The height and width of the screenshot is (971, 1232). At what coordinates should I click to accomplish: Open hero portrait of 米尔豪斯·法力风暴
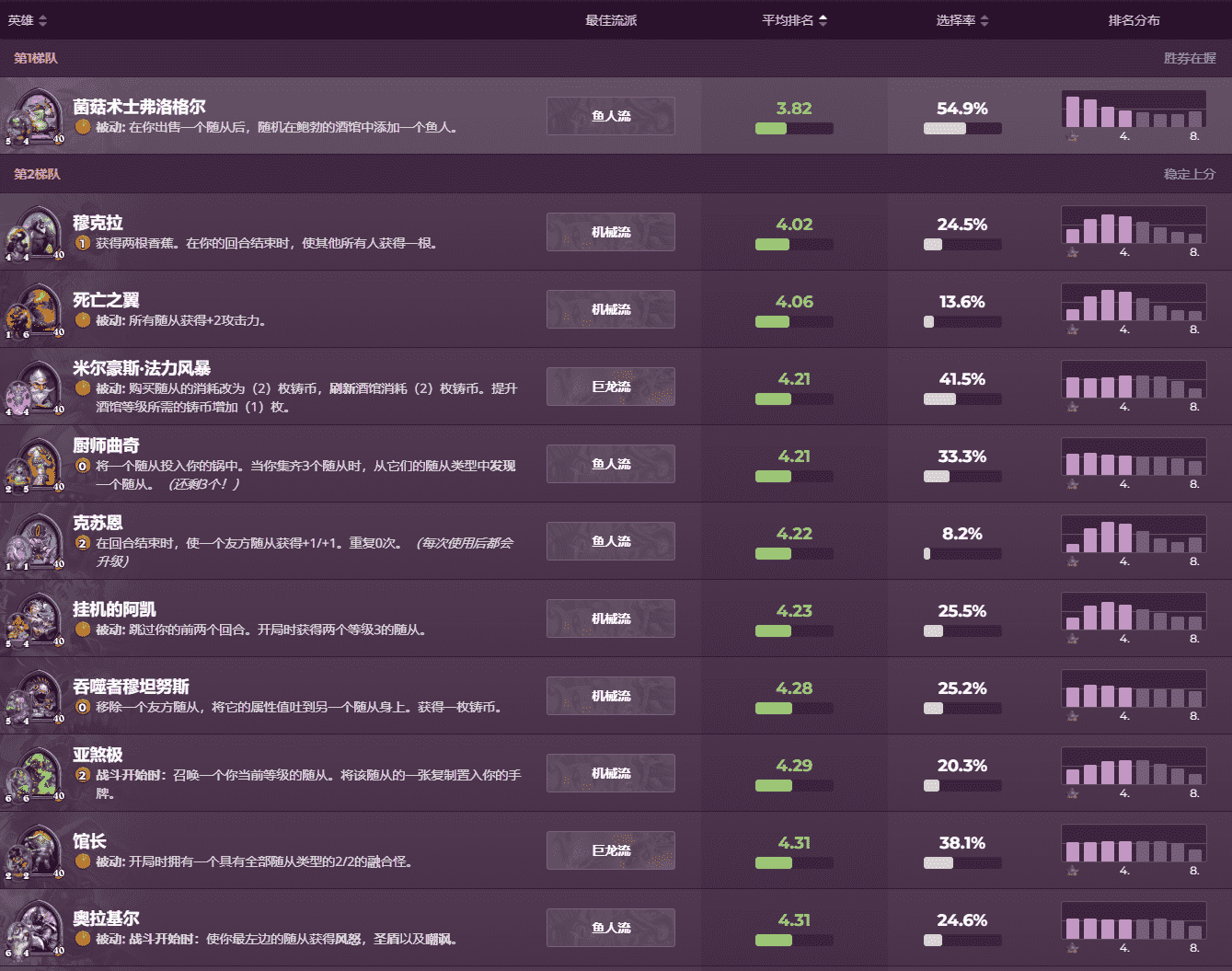[x=35, y=387]
